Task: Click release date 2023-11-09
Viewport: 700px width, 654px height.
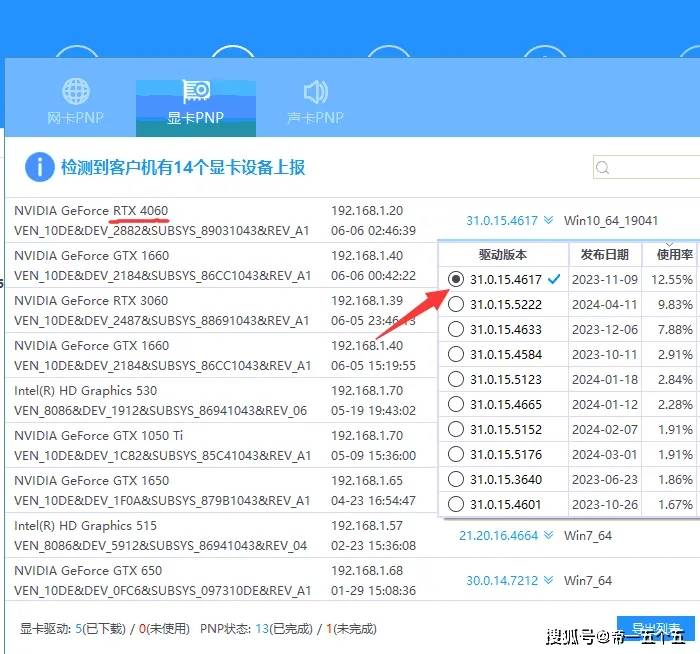Action: point(605,280)
